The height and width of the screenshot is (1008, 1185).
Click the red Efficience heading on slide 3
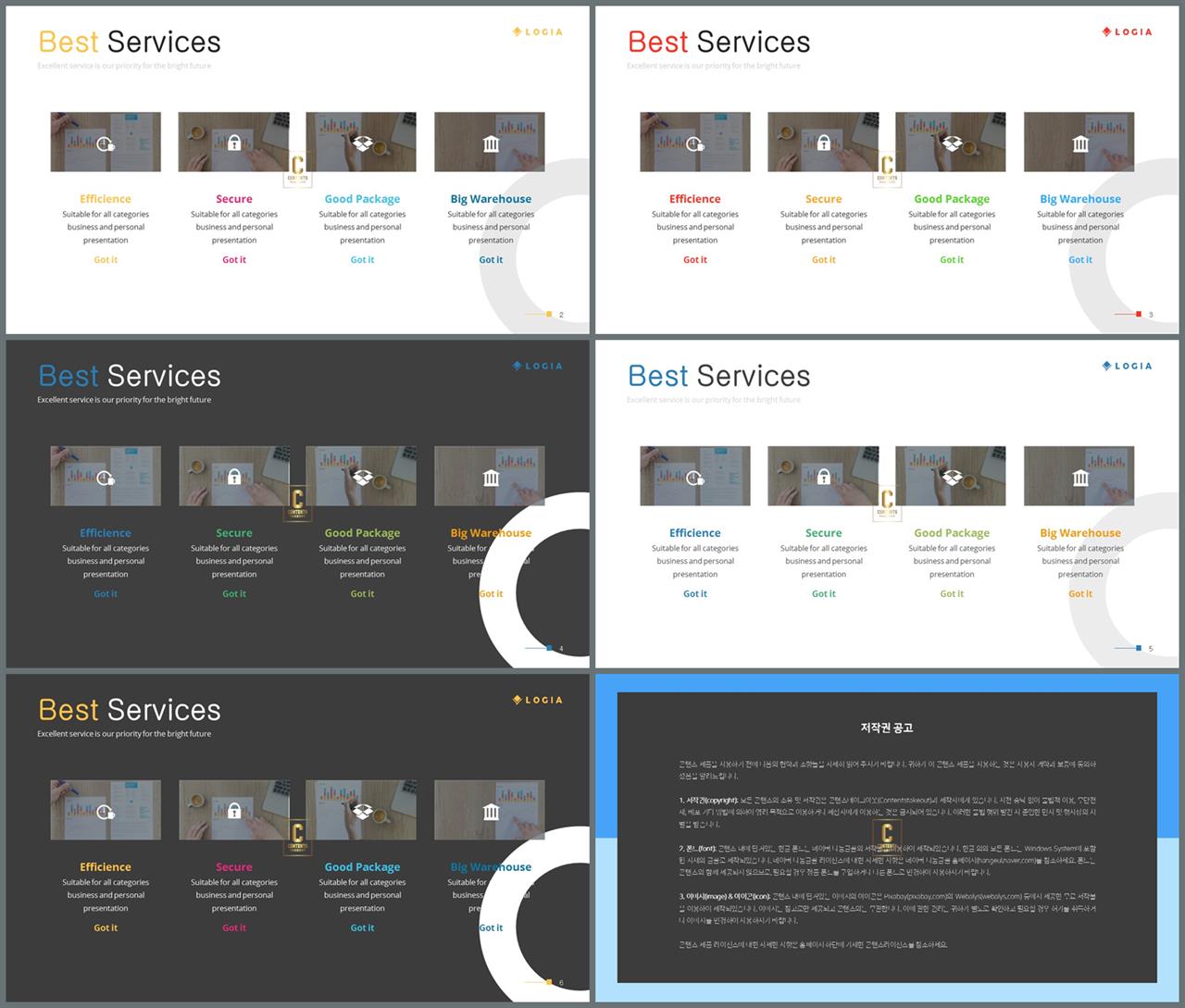coord(695,199)
